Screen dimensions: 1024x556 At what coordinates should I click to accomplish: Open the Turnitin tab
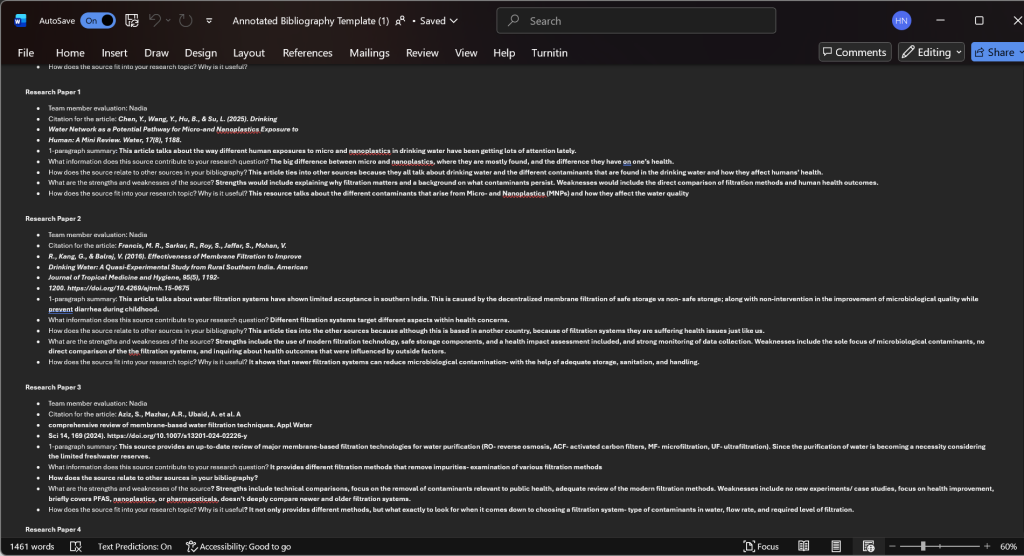(549, 53)
